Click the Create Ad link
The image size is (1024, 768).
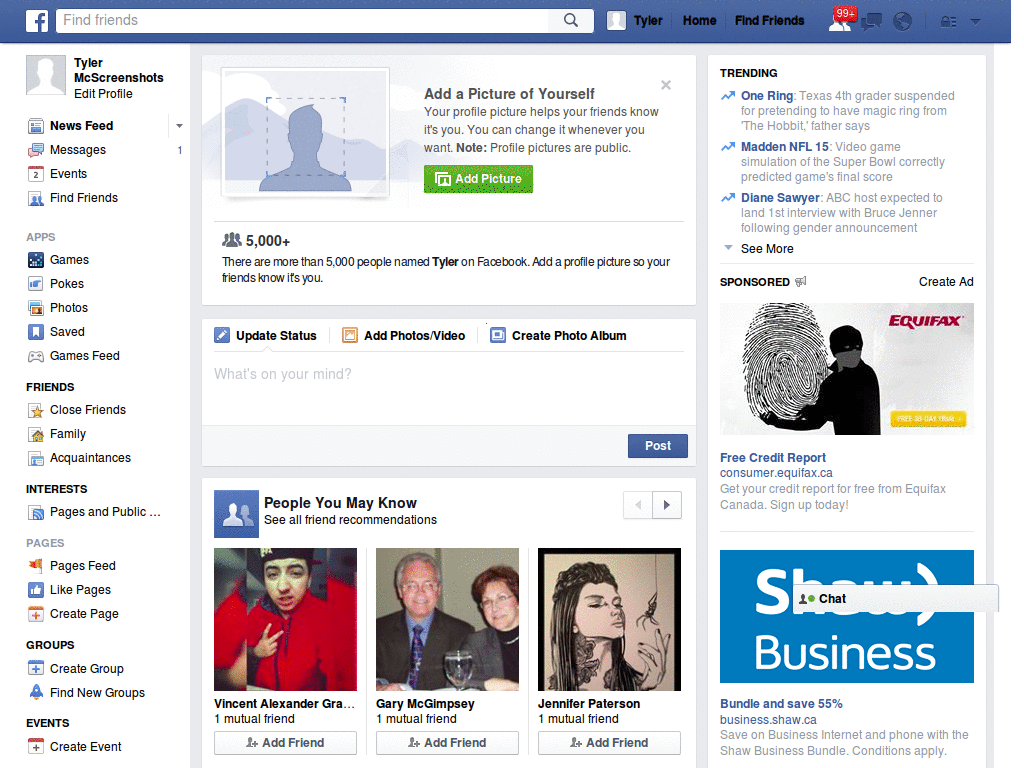point(946,282)
